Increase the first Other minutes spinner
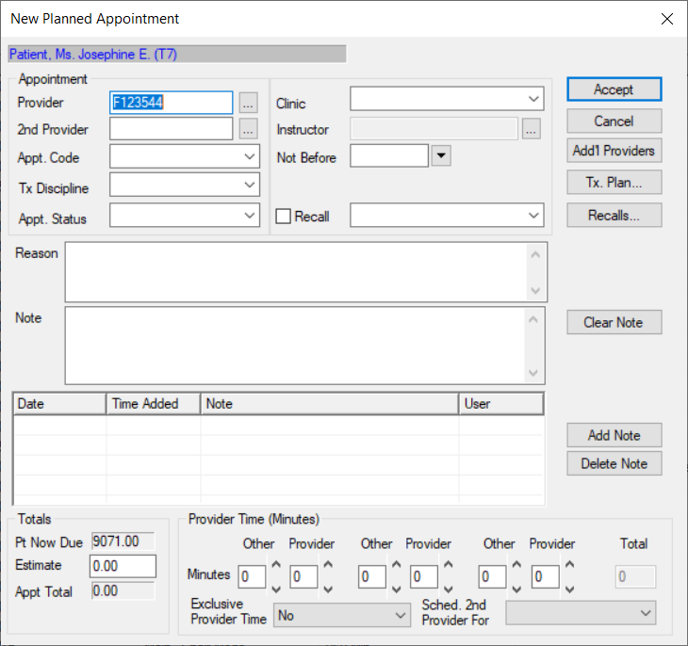This screenshot has height=646, width=688. point(276,566)
